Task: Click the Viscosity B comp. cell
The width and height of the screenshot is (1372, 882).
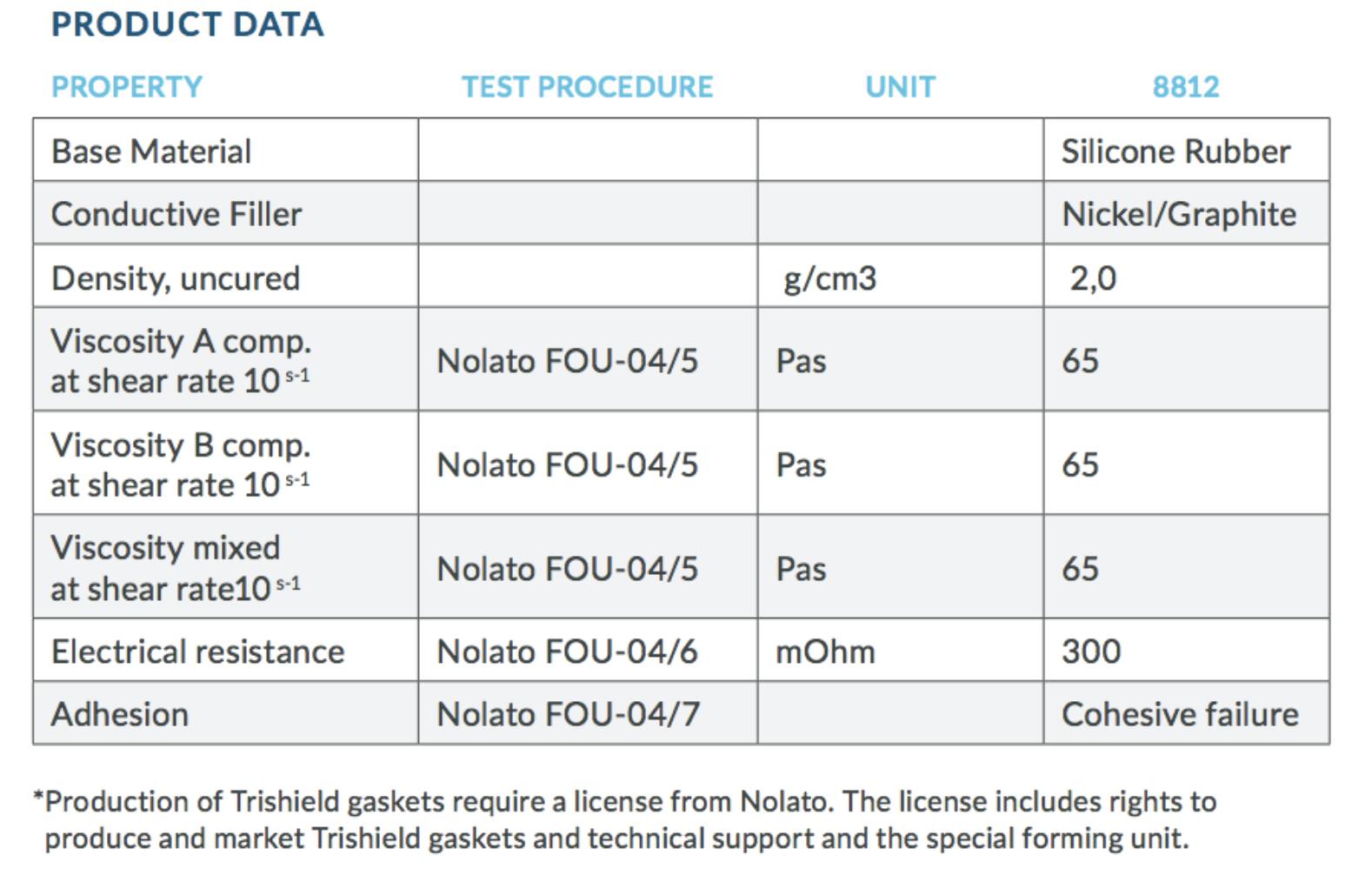Action: pos(226,463)
